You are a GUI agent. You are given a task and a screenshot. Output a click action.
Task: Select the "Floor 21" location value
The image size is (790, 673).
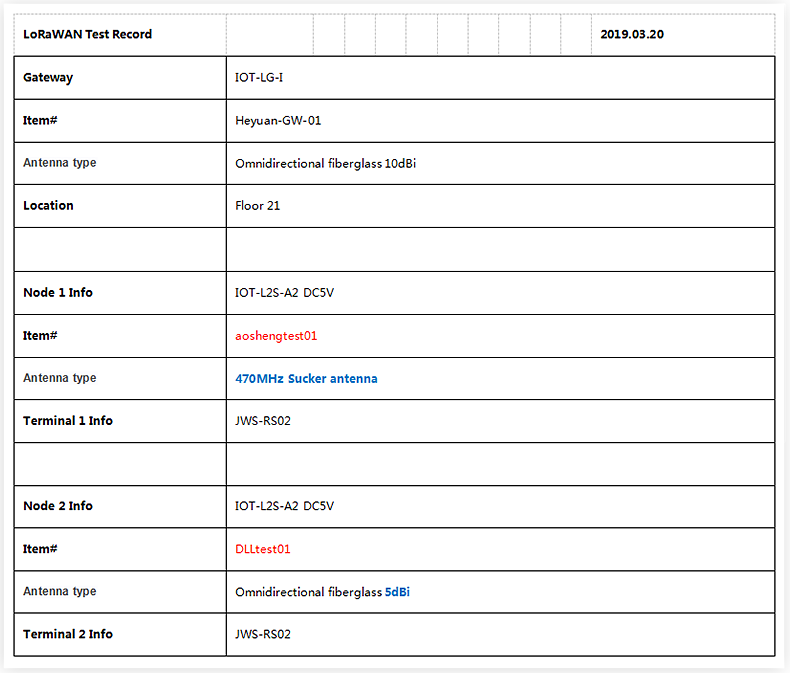(258, 206)
